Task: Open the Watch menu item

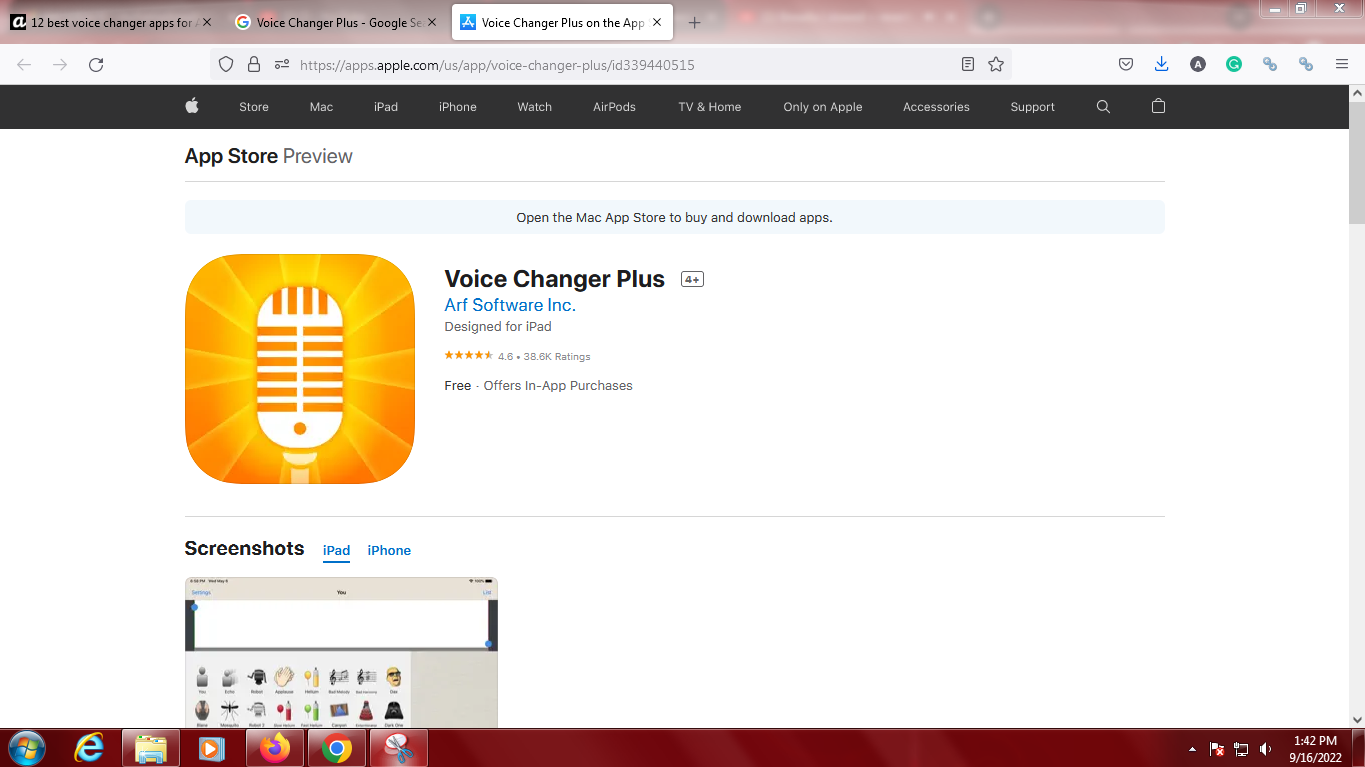Action: pos(535,107)
